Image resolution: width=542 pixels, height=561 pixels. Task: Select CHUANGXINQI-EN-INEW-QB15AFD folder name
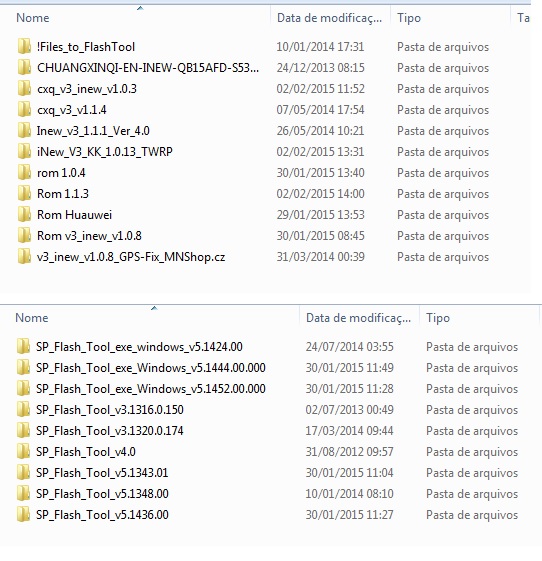tap(148, 68)
